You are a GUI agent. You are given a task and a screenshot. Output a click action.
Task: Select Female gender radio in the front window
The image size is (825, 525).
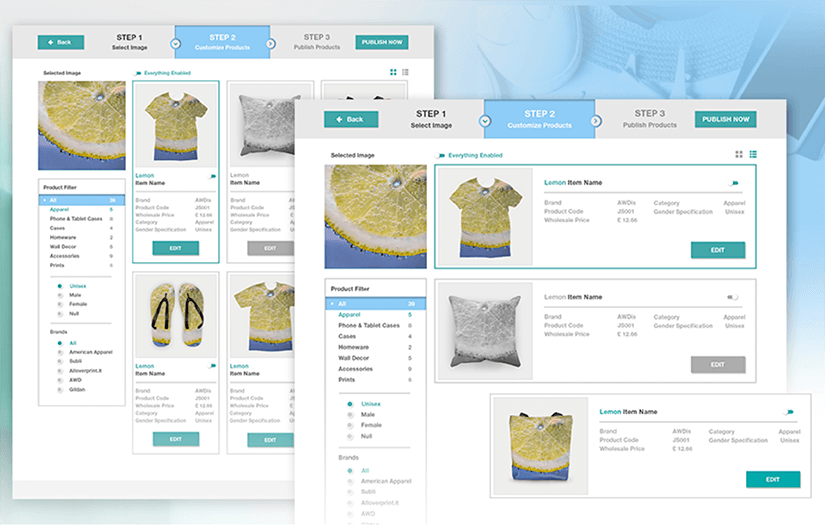coord(350,425)
